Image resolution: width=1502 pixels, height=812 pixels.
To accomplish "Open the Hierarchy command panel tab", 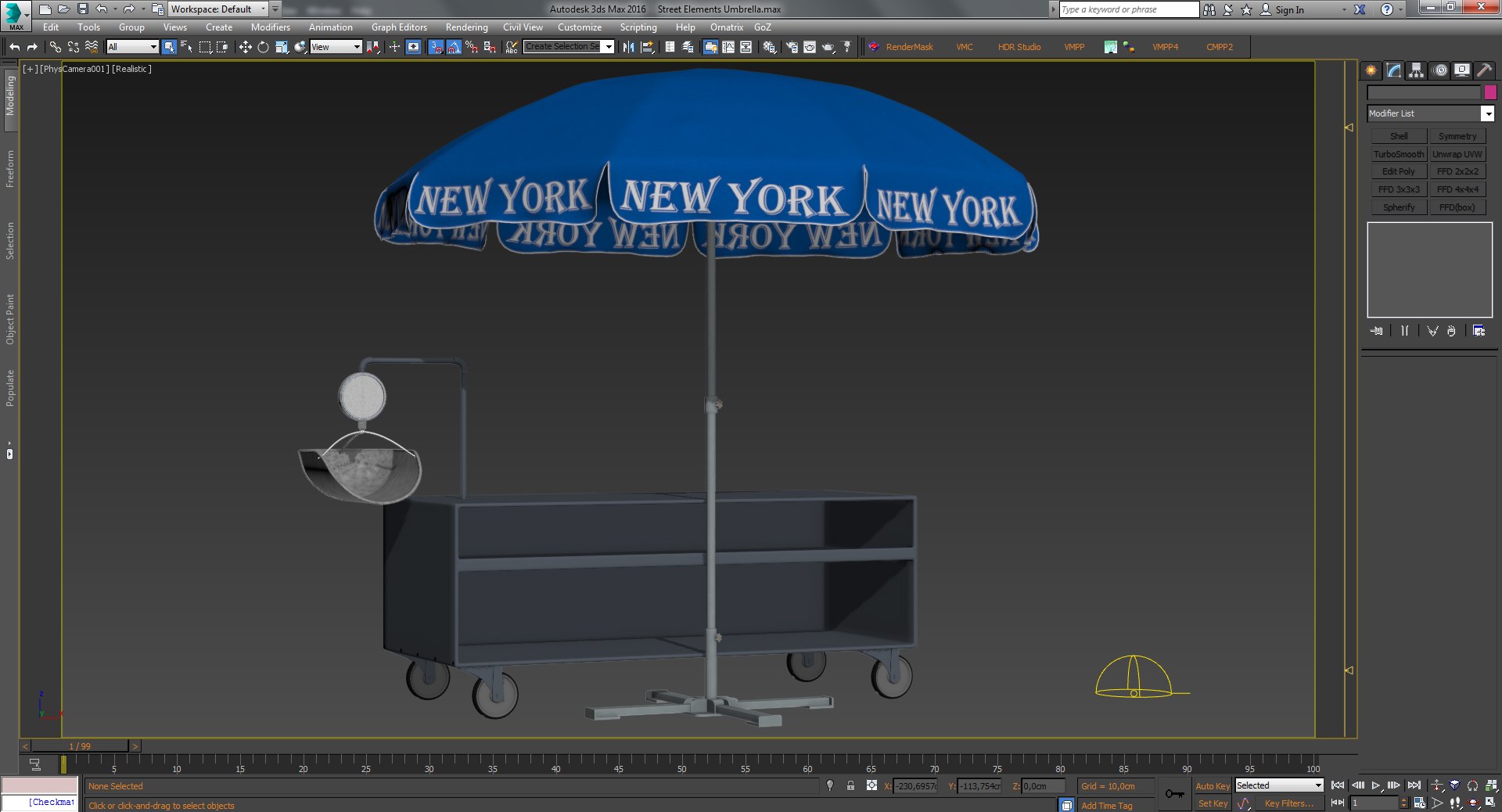I will pyautogui.click(x=1417, y=70).
